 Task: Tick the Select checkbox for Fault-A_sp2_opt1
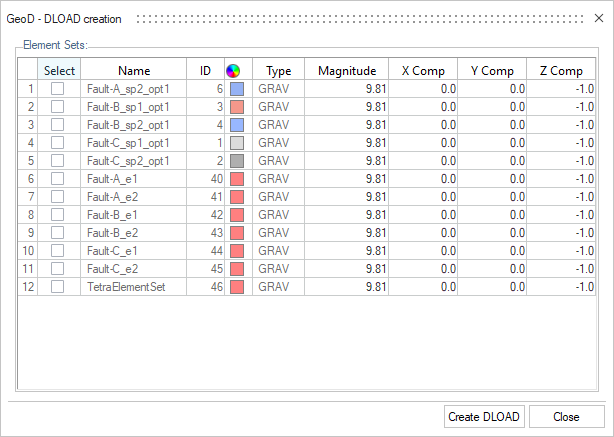click(x=58, y=89)
